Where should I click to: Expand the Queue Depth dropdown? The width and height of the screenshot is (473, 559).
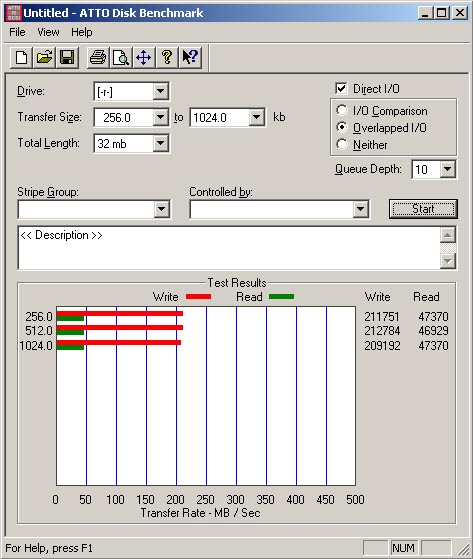(x=448, y=169)
